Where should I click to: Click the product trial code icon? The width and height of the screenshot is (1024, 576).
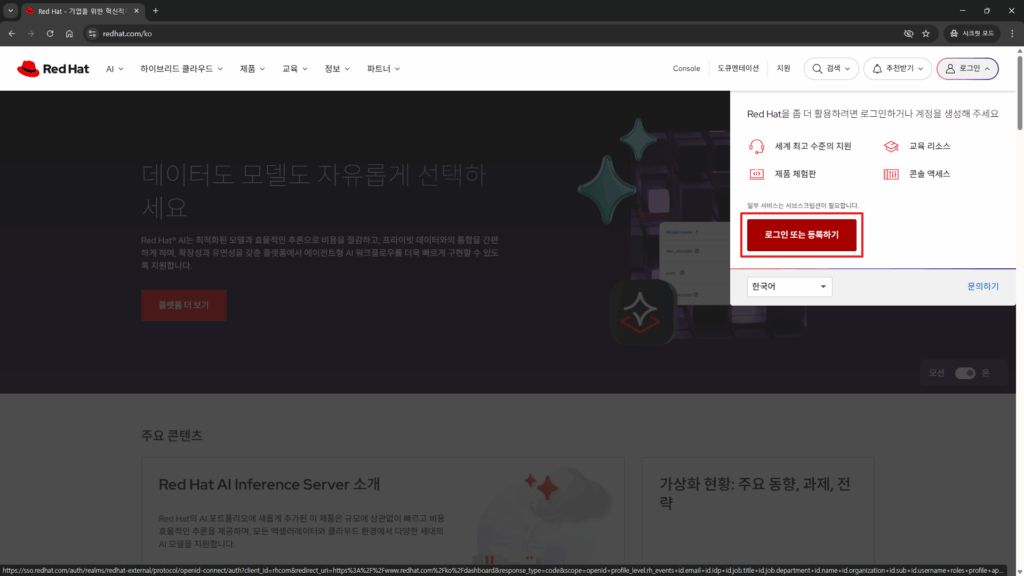(x=756, y=174)
